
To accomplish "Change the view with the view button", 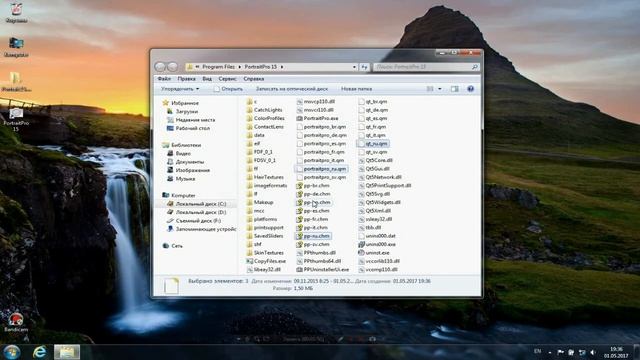I will [430, 89].
